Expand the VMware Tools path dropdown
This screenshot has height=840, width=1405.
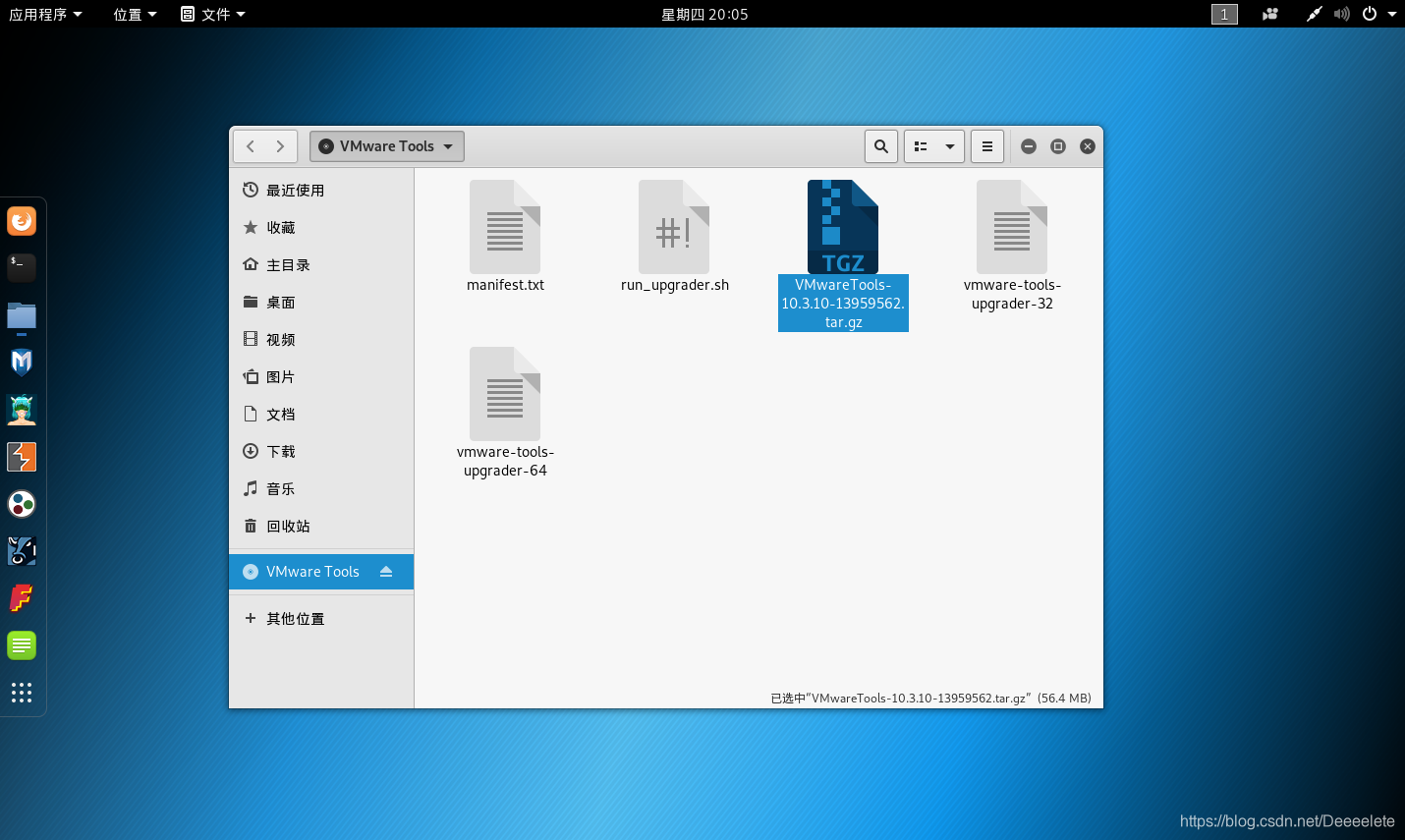[x=387, y=146]
